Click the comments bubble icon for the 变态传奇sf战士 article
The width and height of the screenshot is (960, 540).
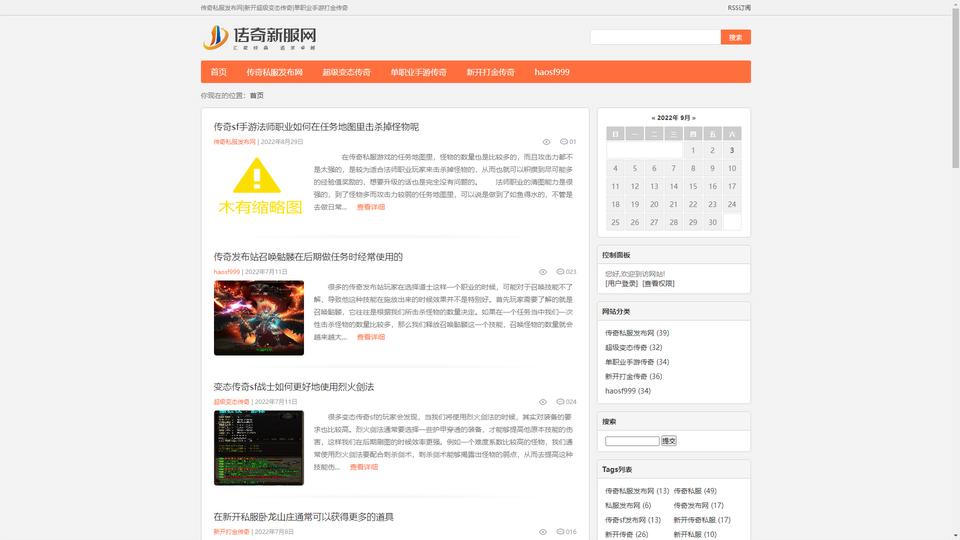coord(560,402)
